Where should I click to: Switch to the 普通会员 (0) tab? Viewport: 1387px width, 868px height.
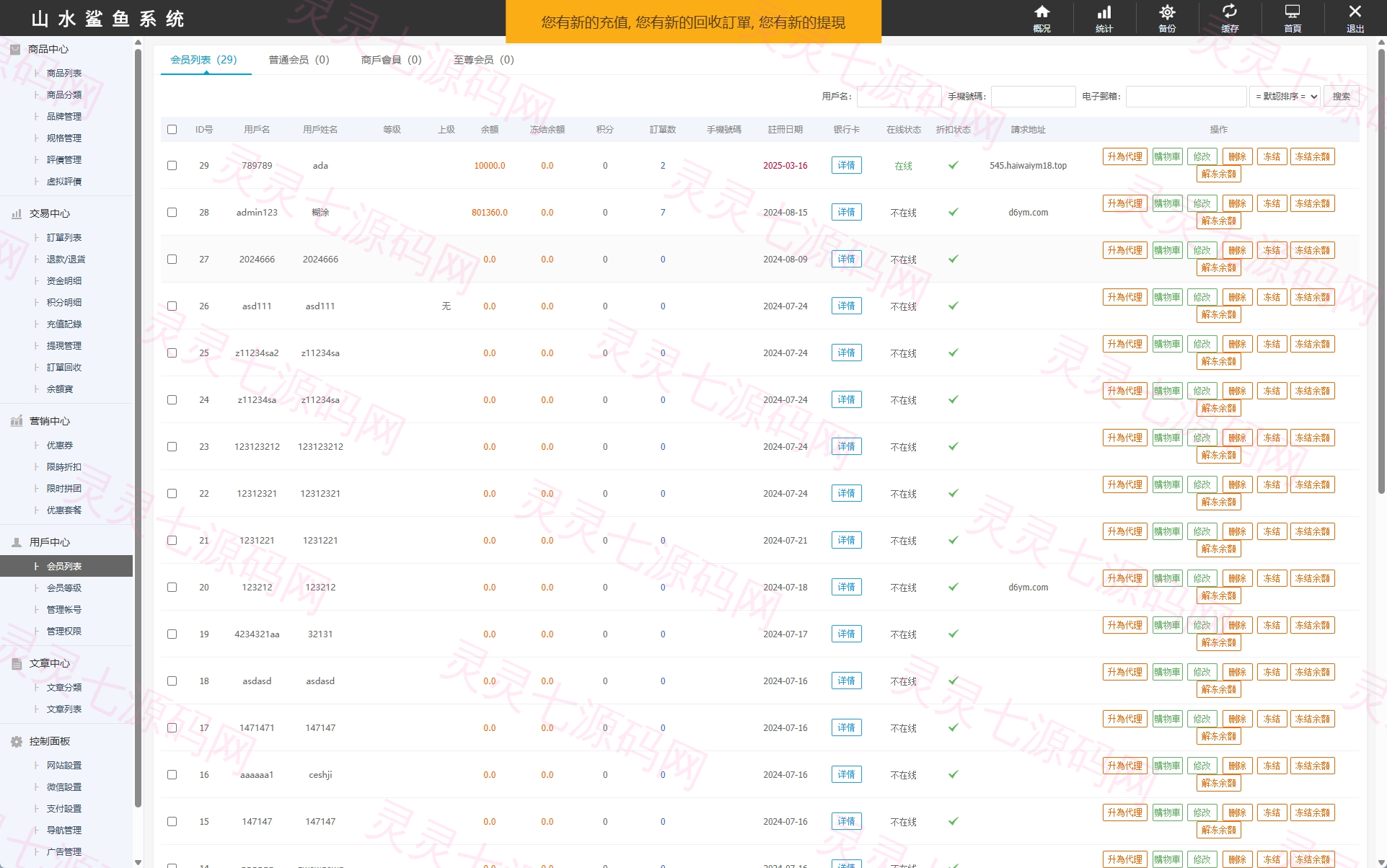[x=299, y=60]
